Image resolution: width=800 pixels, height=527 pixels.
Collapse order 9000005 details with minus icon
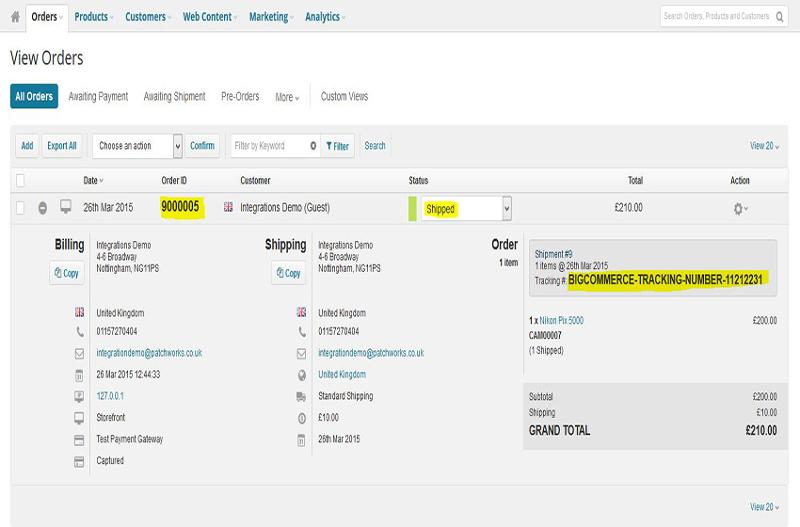(x=43, y=208)
